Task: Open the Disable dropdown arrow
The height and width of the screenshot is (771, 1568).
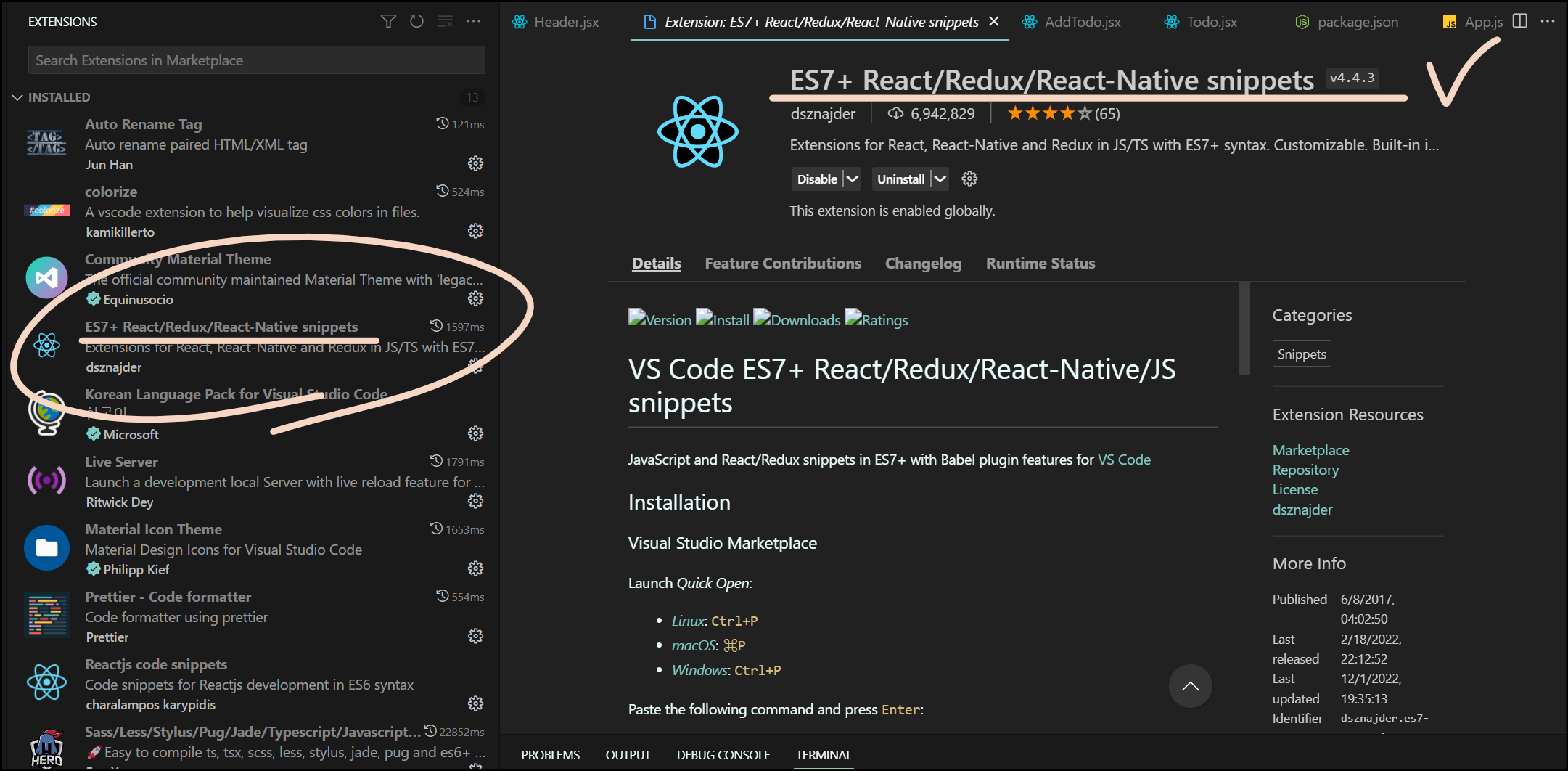Action: point(853,179)
